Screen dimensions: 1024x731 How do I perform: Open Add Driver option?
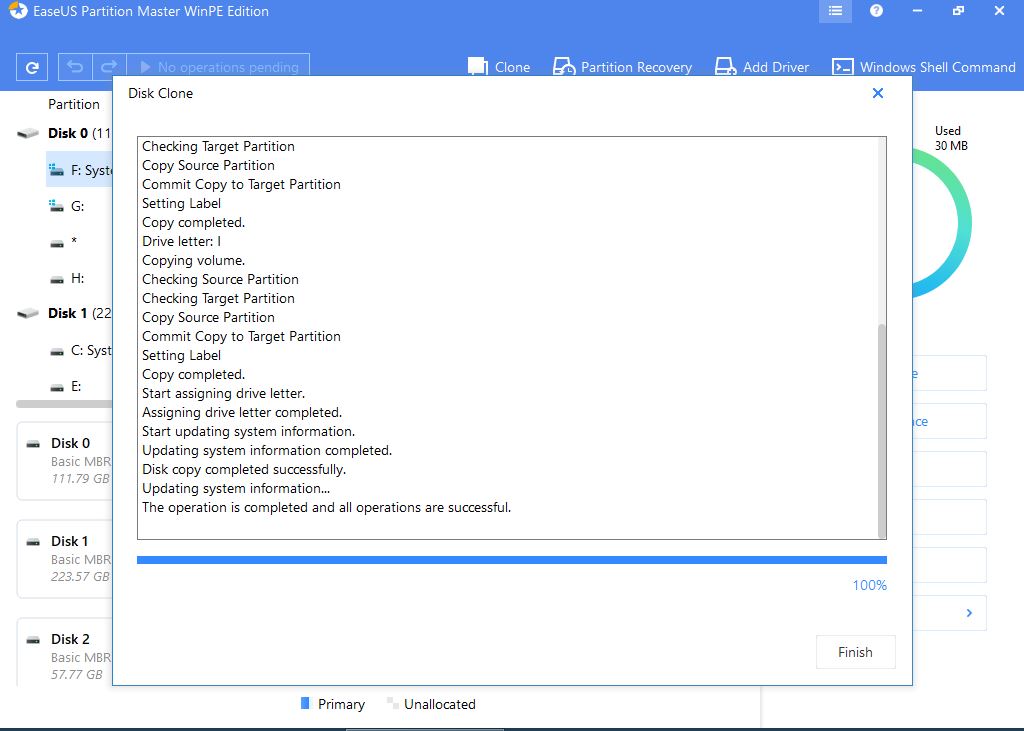click(x=762, y=67)
